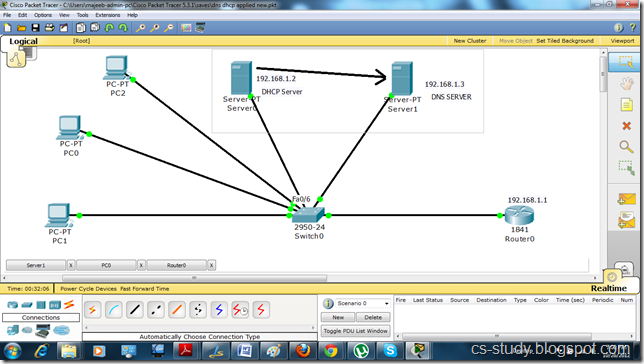The width and height of the screenshot is (644, 364).
Task: Switch to the Realtime mode tab
Action: coord(609,288)
